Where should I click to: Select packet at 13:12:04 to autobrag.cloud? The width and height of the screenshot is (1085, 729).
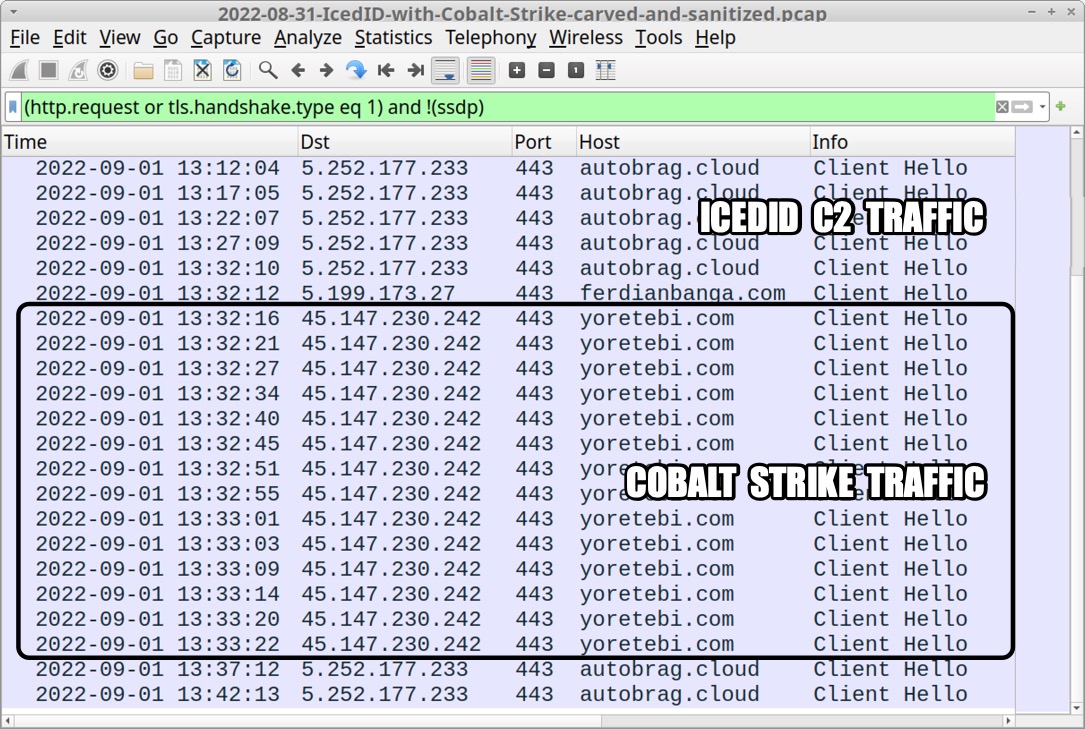click(508, 168)
